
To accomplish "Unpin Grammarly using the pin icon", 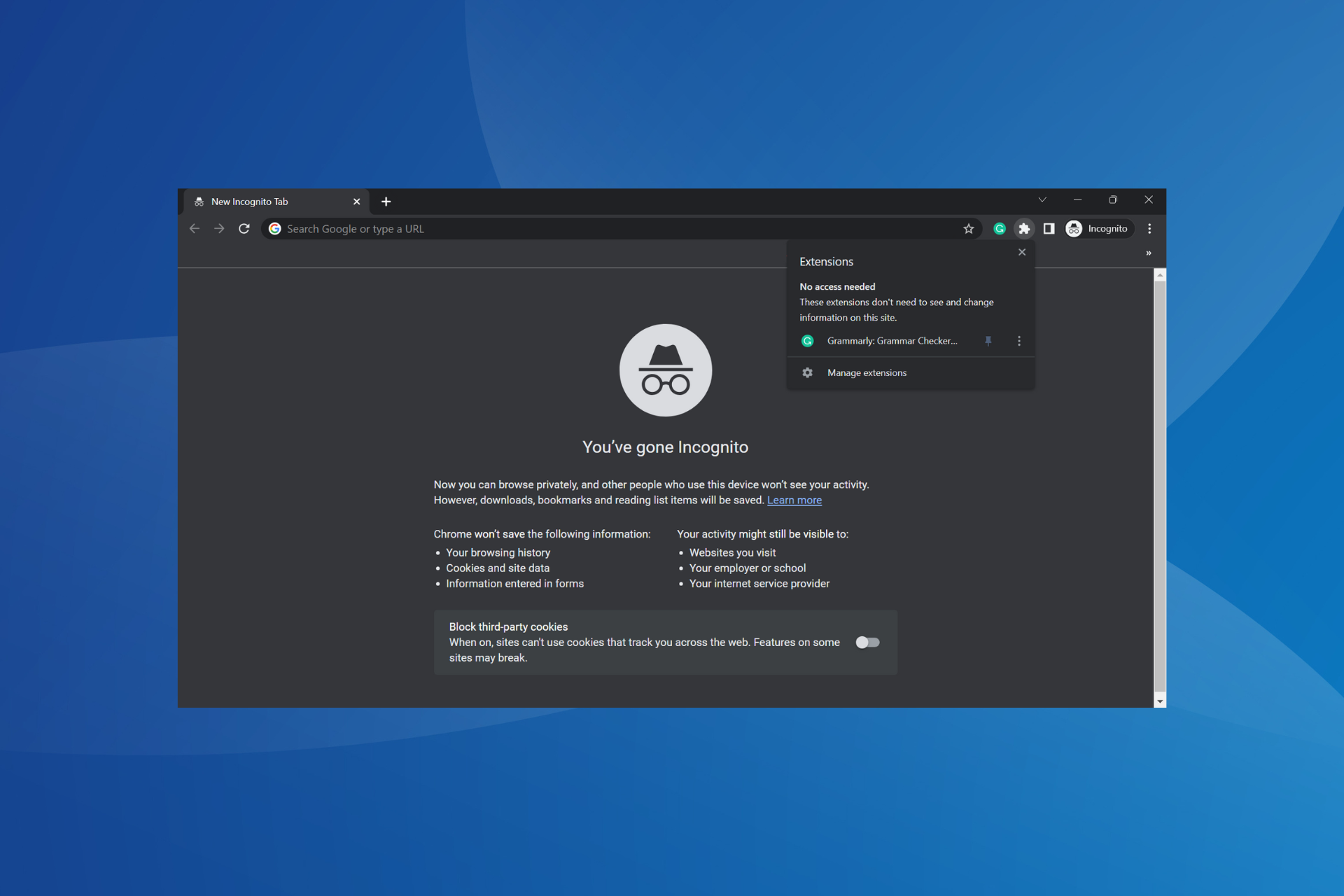I will (988, 341).
